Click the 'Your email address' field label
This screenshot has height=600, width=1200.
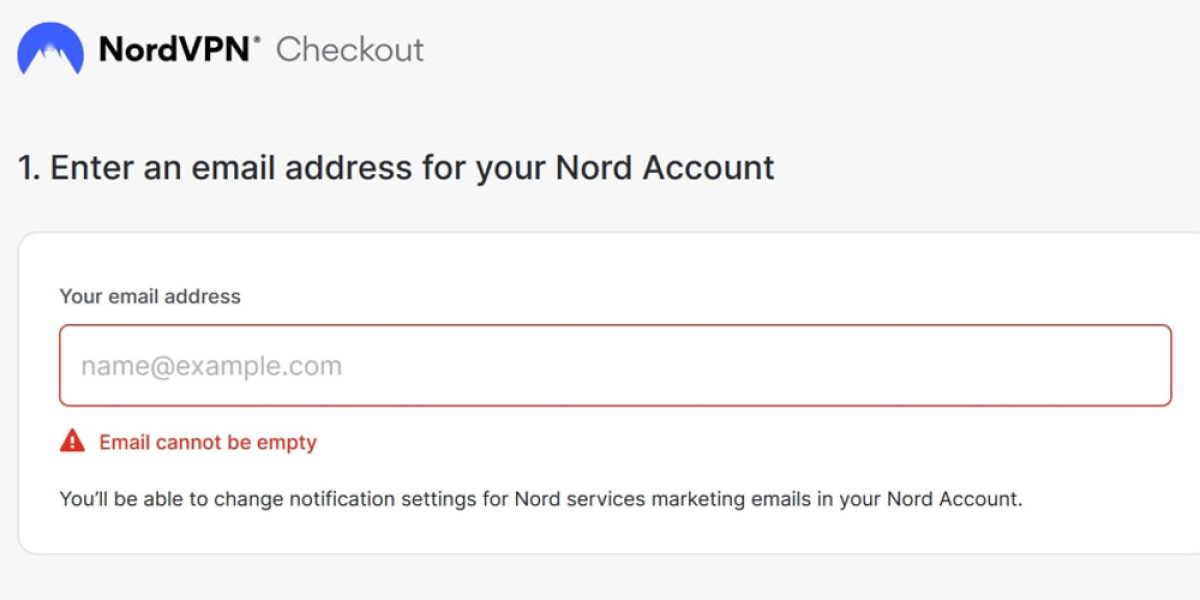150,296
